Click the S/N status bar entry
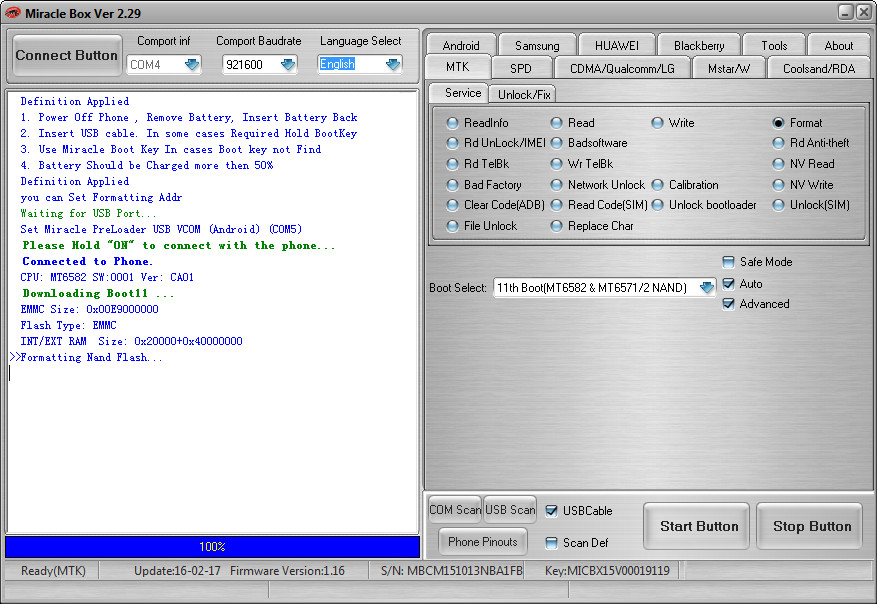 451,570
